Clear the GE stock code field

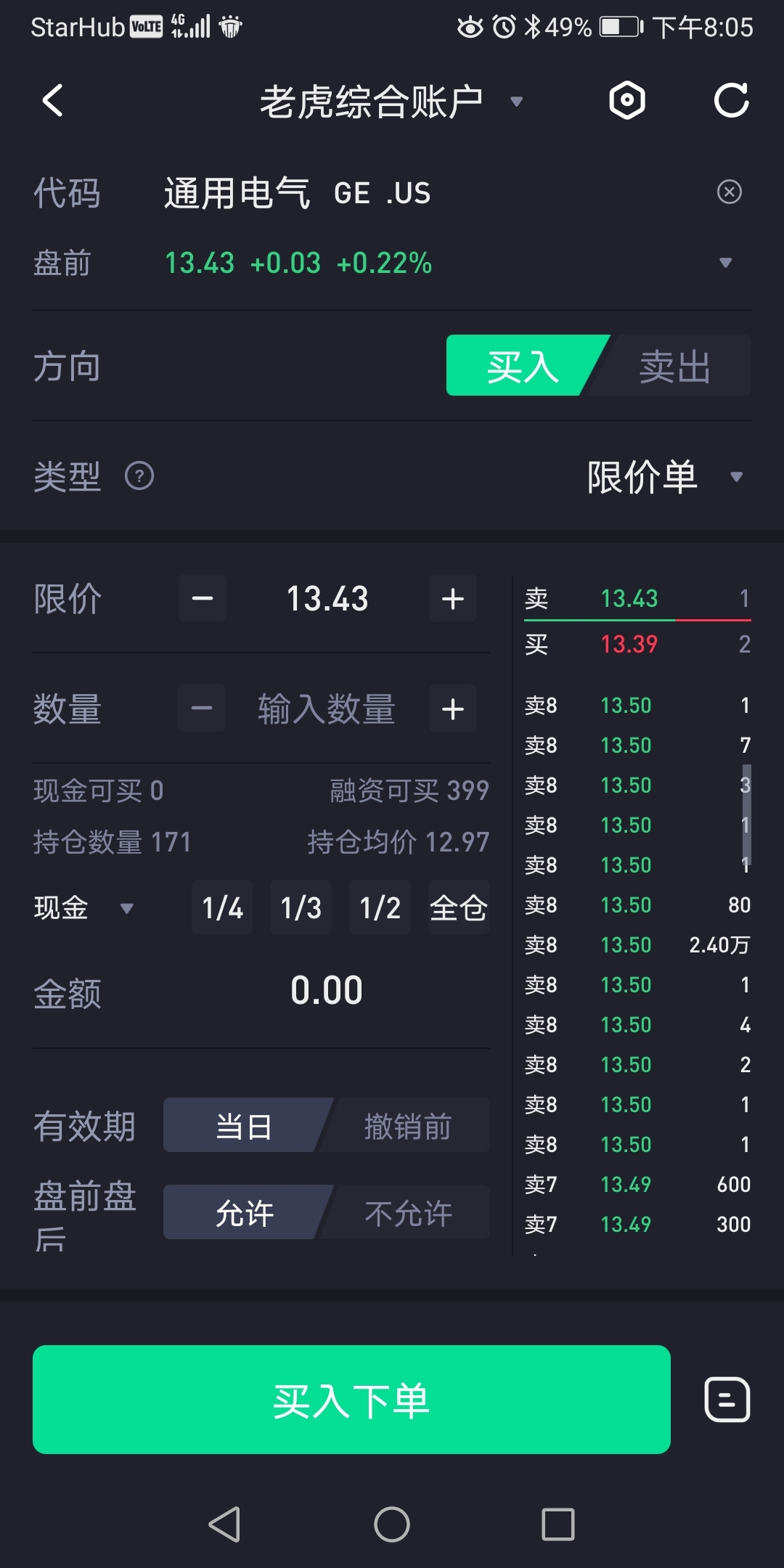click(729, 192)
